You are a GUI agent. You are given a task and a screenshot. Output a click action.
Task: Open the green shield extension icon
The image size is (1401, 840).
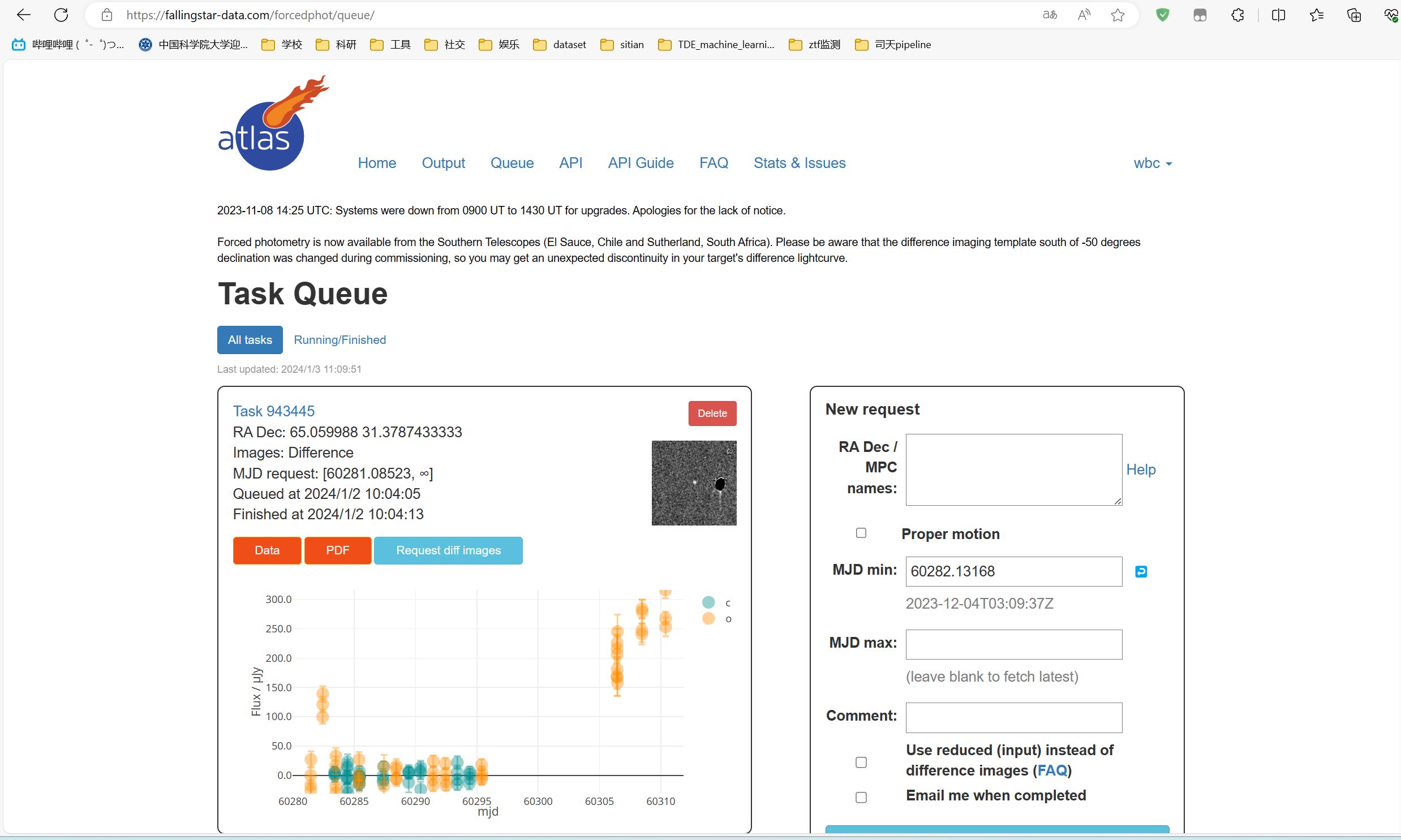pos(1163,15)
